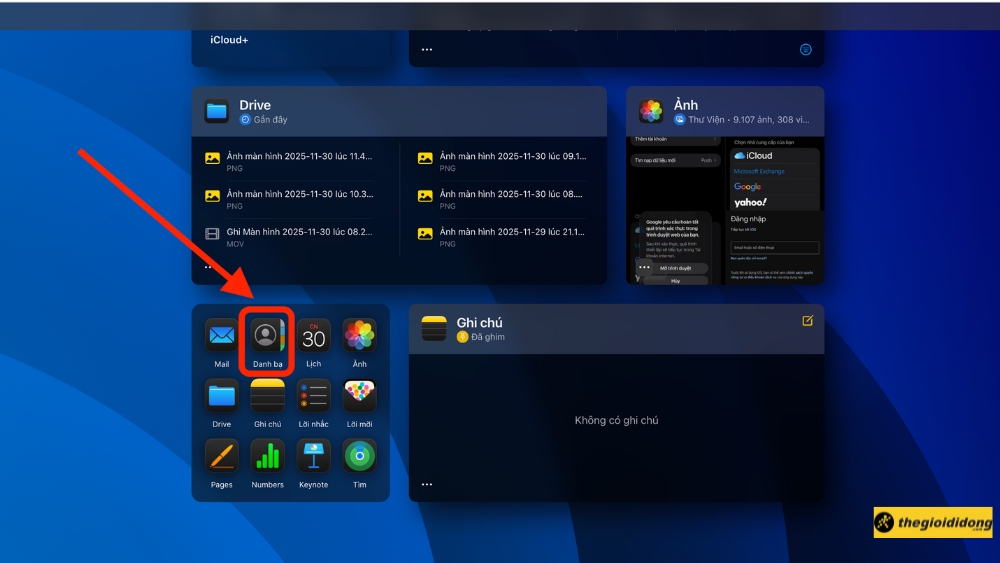The height and width of the screenshot is (563, 1000).
Task: Open more options on Ảnh photos tile
Action: tap(644, 267)
